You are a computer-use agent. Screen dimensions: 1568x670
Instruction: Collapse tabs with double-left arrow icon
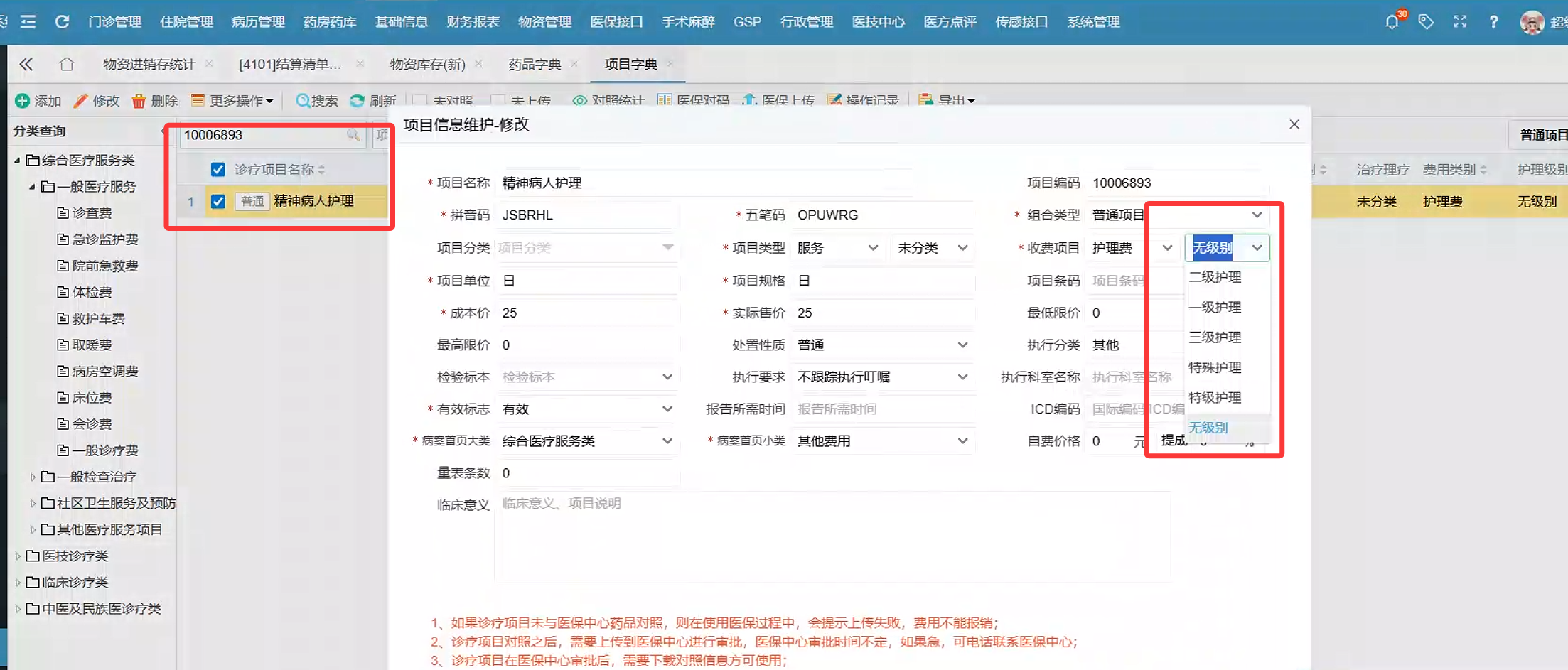[x=26, y=65]
